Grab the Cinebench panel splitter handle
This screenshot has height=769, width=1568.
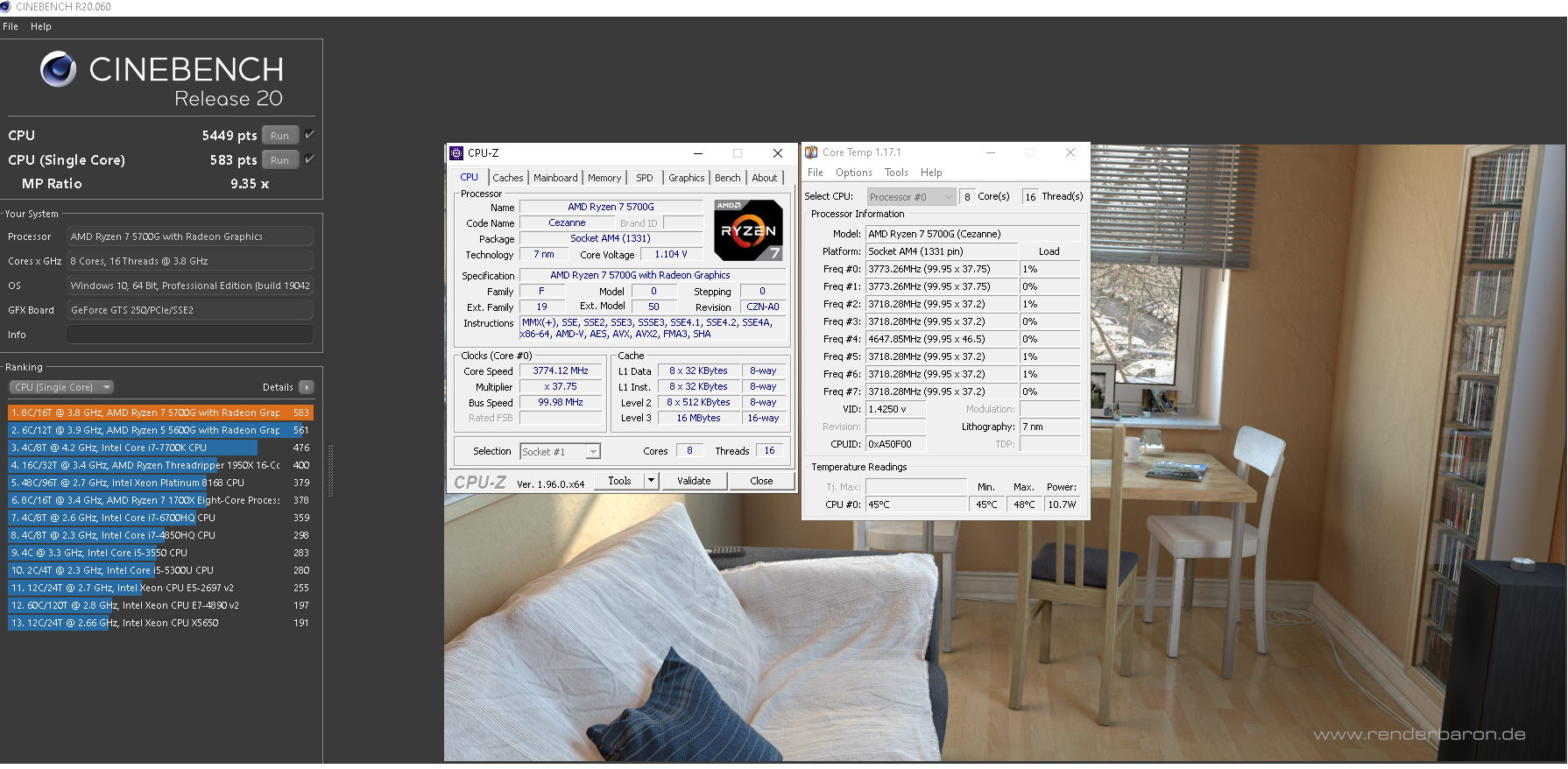[330, 471]
